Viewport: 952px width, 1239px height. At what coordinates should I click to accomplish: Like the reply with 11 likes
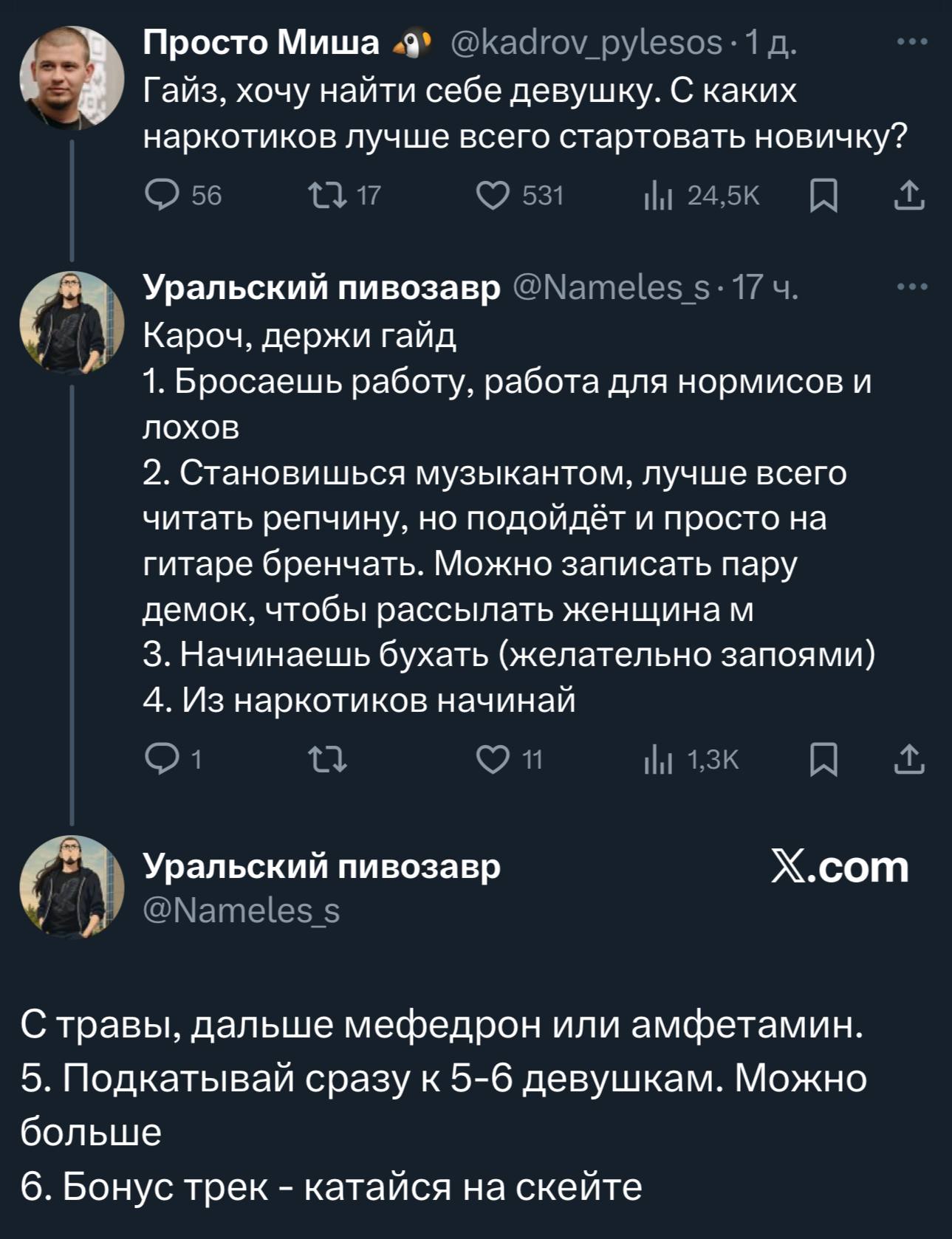(x=492, y=758)
